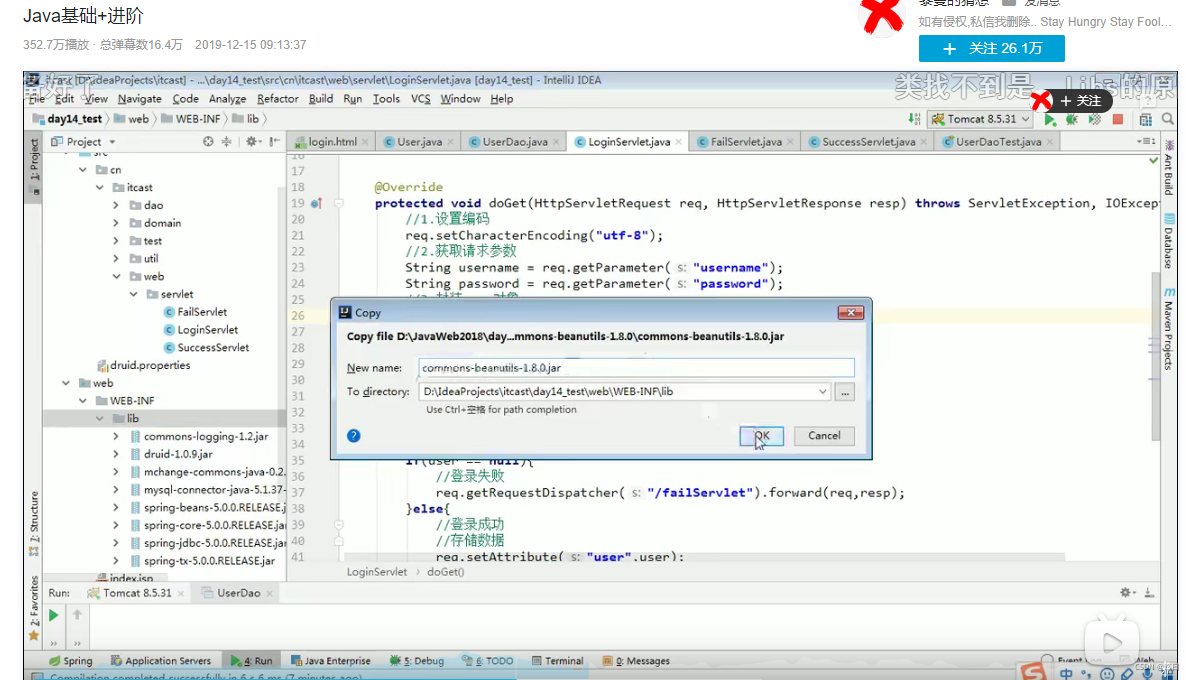
Task: Close the login.html editor tab
Action: point(366,142)
